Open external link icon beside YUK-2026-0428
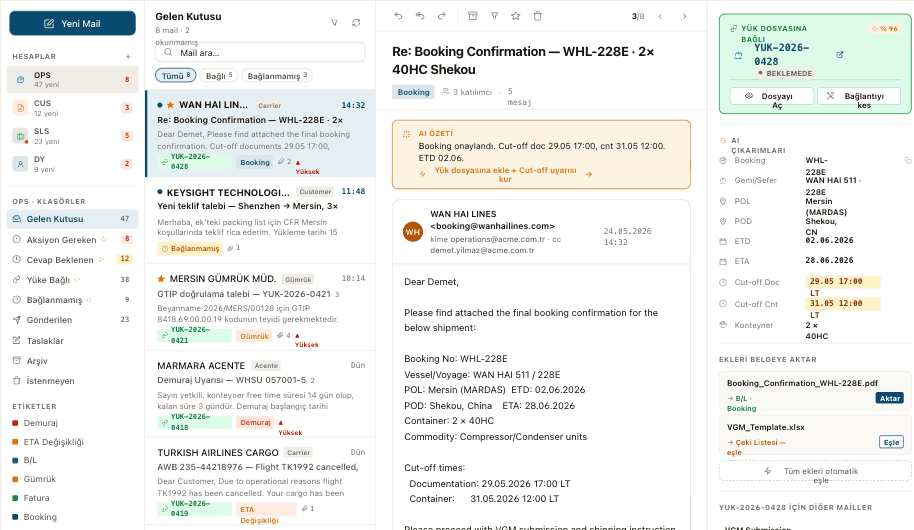914x530 pixels. [x=840, y=55]
